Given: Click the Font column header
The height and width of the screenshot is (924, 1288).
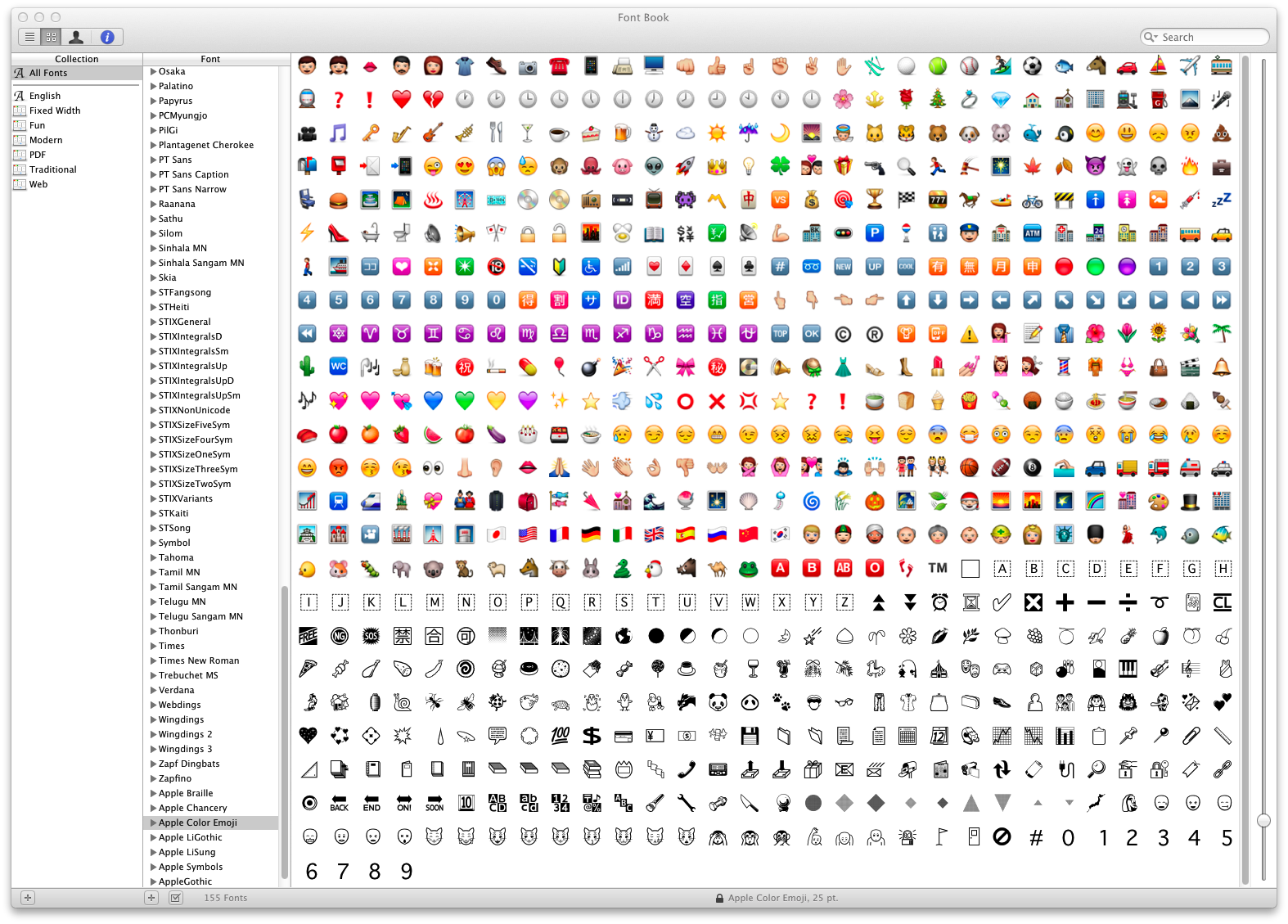Looking at the screenshot, I should coord(210,59).
